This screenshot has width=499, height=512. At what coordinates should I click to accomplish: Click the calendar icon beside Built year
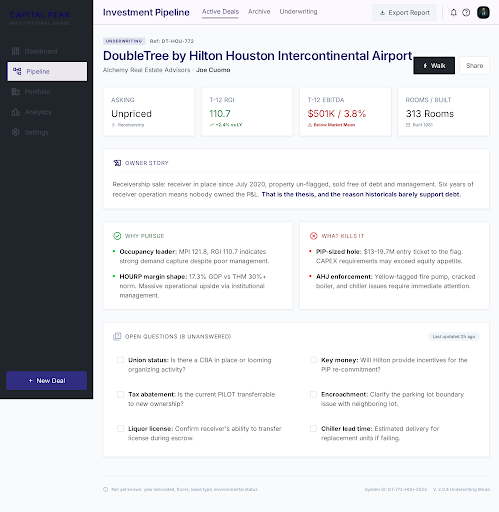(x=408, y=125)
